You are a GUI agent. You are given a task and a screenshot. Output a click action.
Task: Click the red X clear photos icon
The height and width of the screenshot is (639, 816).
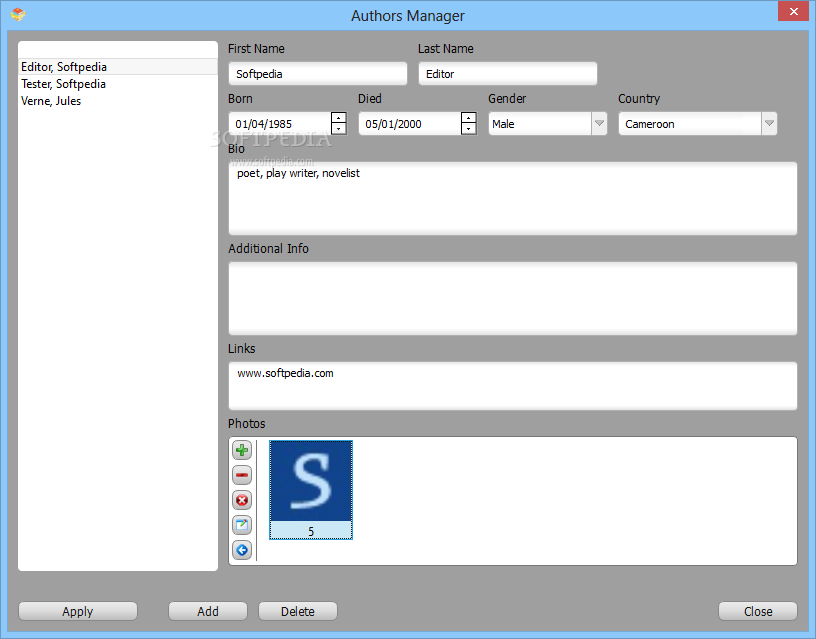242,500
